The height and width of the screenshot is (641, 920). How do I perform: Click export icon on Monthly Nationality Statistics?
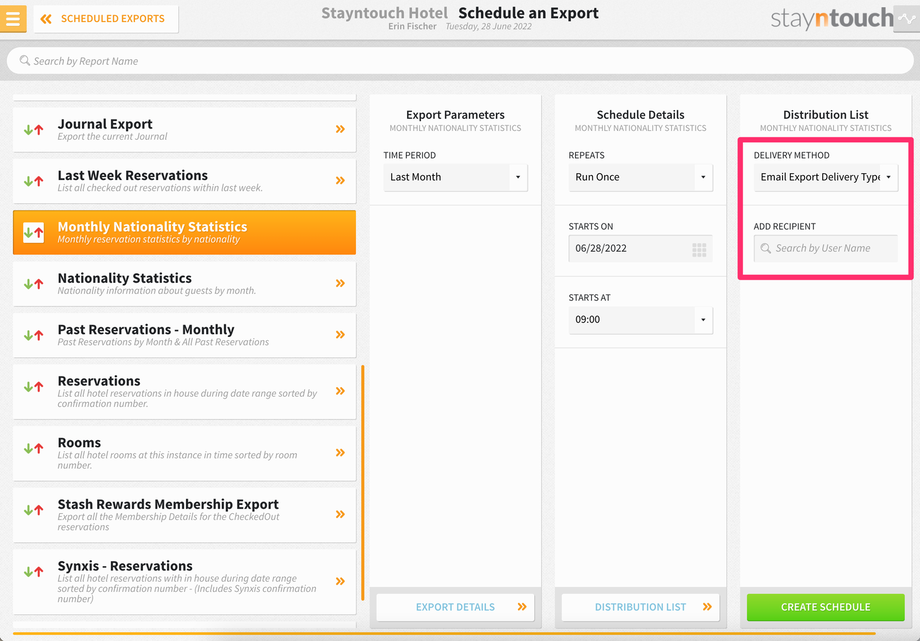(x=33, y=232)
